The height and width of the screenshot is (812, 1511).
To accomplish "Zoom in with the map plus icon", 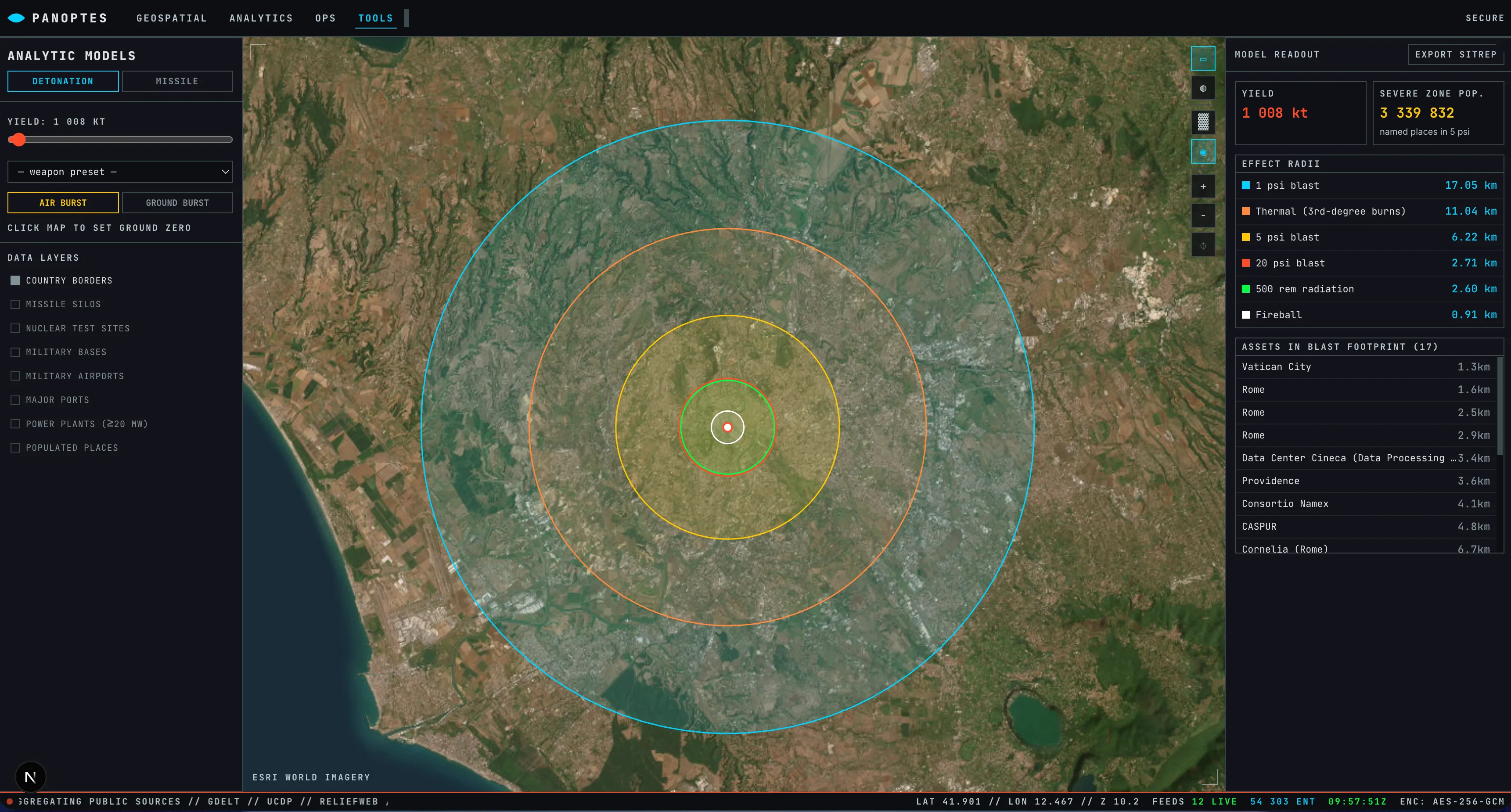I will coord(1202,187).
